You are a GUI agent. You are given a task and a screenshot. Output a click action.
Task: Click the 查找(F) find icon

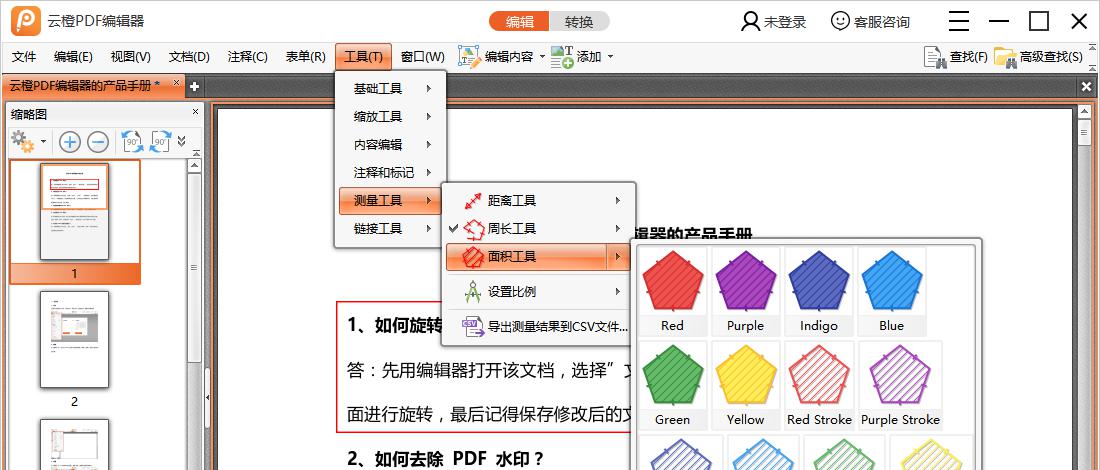coord(934,58)
